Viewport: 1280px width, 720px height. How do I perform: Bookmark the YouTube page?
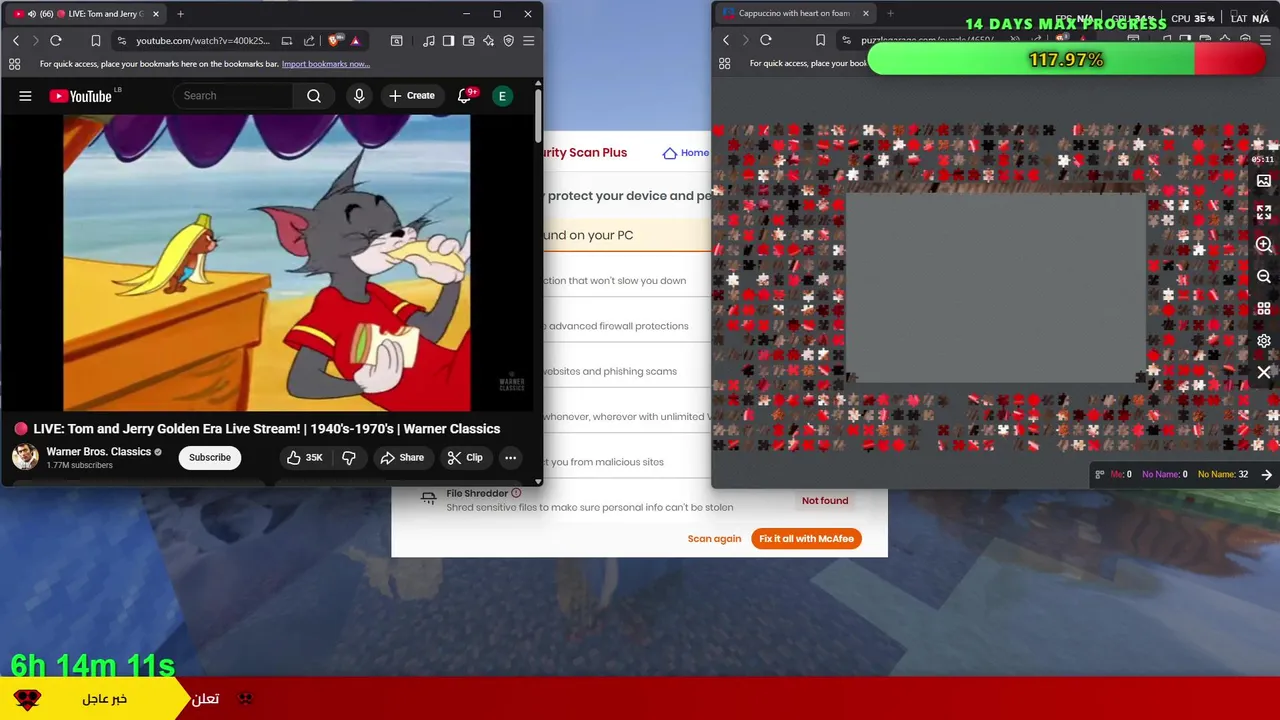pyautogui.click(x=96, y=41)
